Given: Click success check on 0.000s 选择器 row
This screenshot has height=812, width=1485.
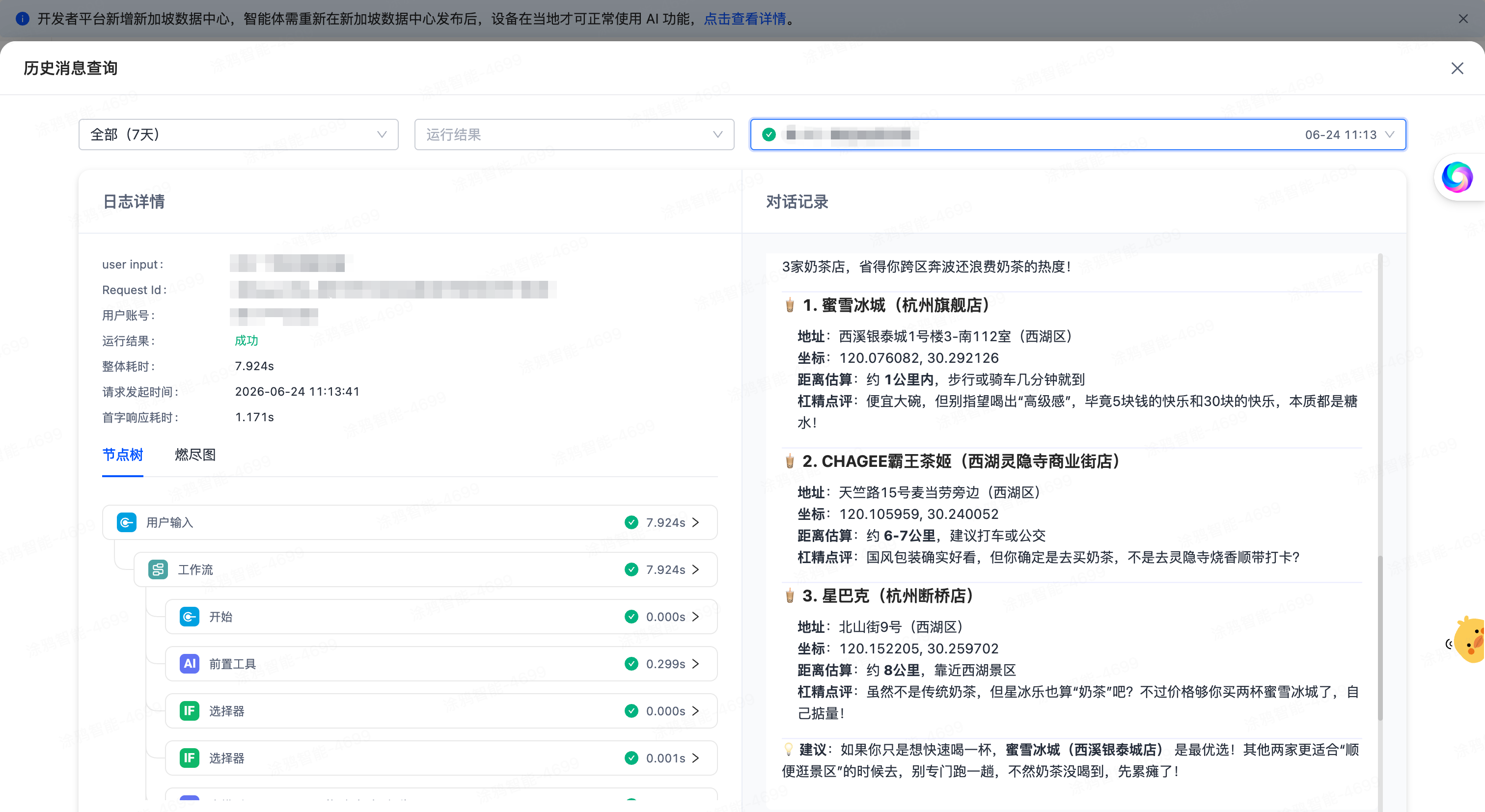Looking at the screenshot, I should [631, 710].
